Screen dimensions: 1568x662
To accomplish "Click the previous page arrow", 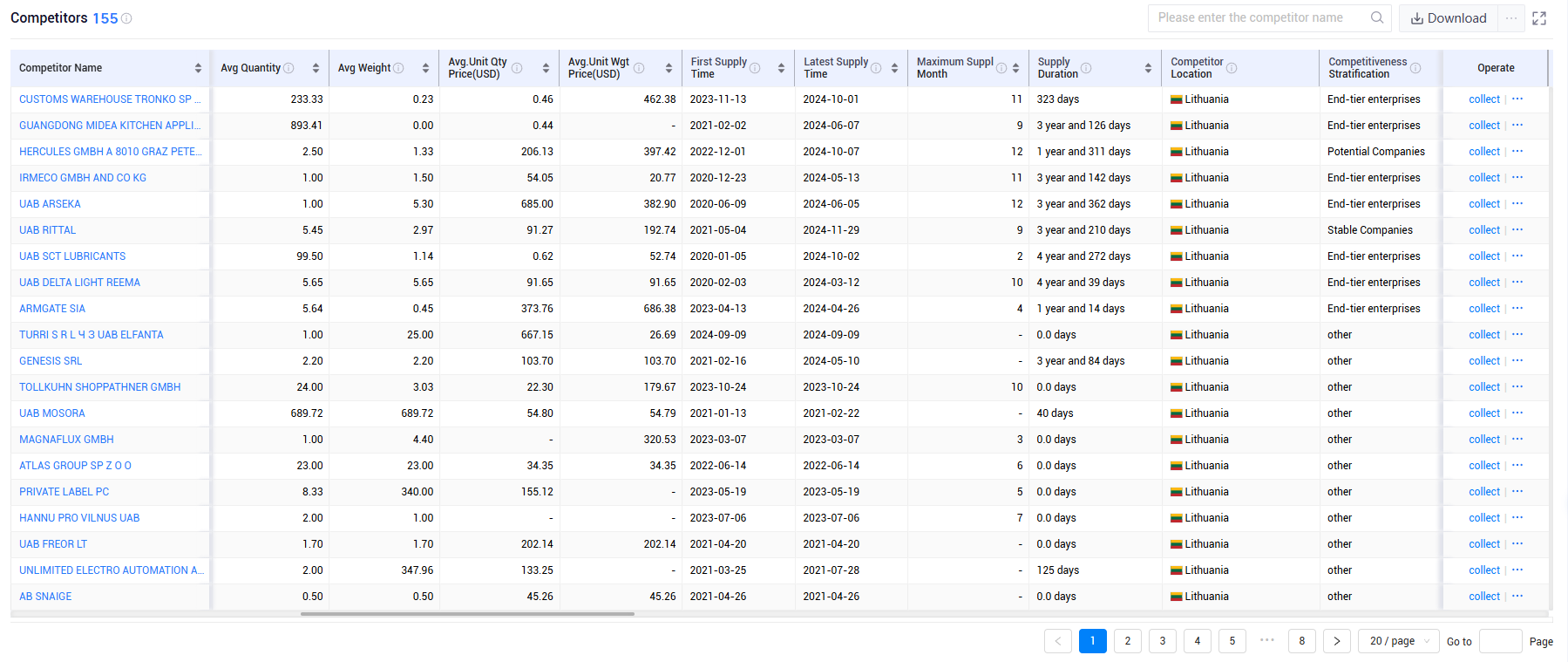I will click(1058, 641).
